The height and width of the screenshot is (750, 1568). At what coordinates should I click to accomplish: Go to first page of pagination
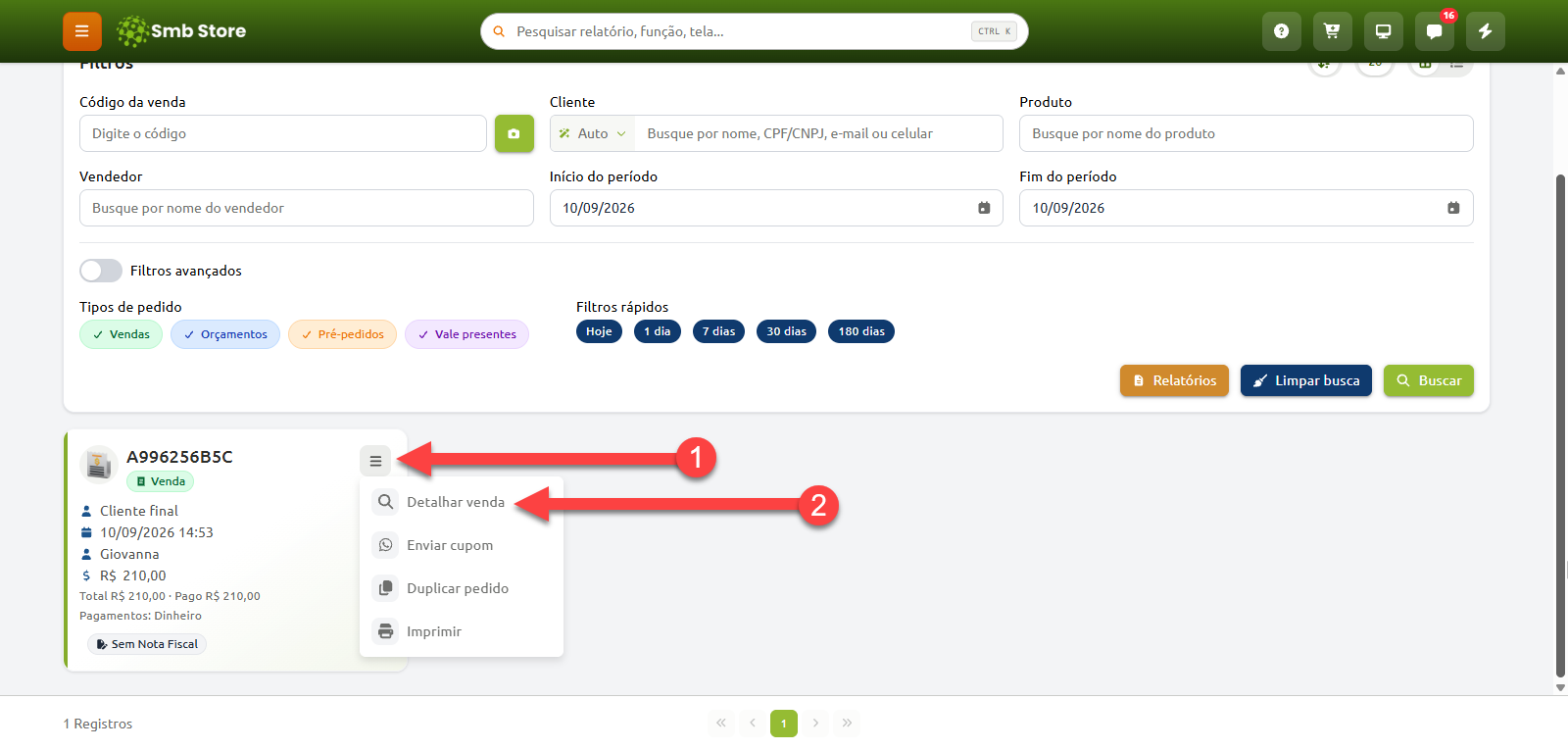click(x=721, y=724)
